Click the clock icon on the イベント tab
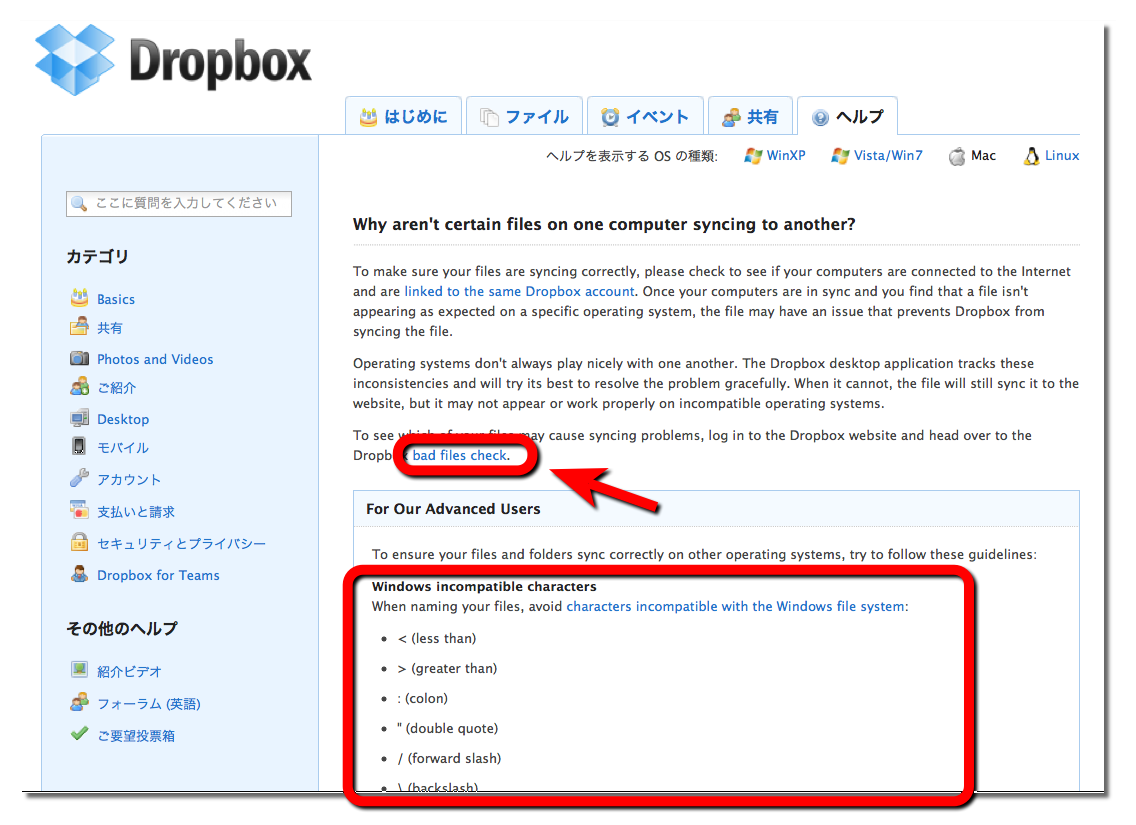1136x825 pixels. pyautogui.click(x=611, y=117)
